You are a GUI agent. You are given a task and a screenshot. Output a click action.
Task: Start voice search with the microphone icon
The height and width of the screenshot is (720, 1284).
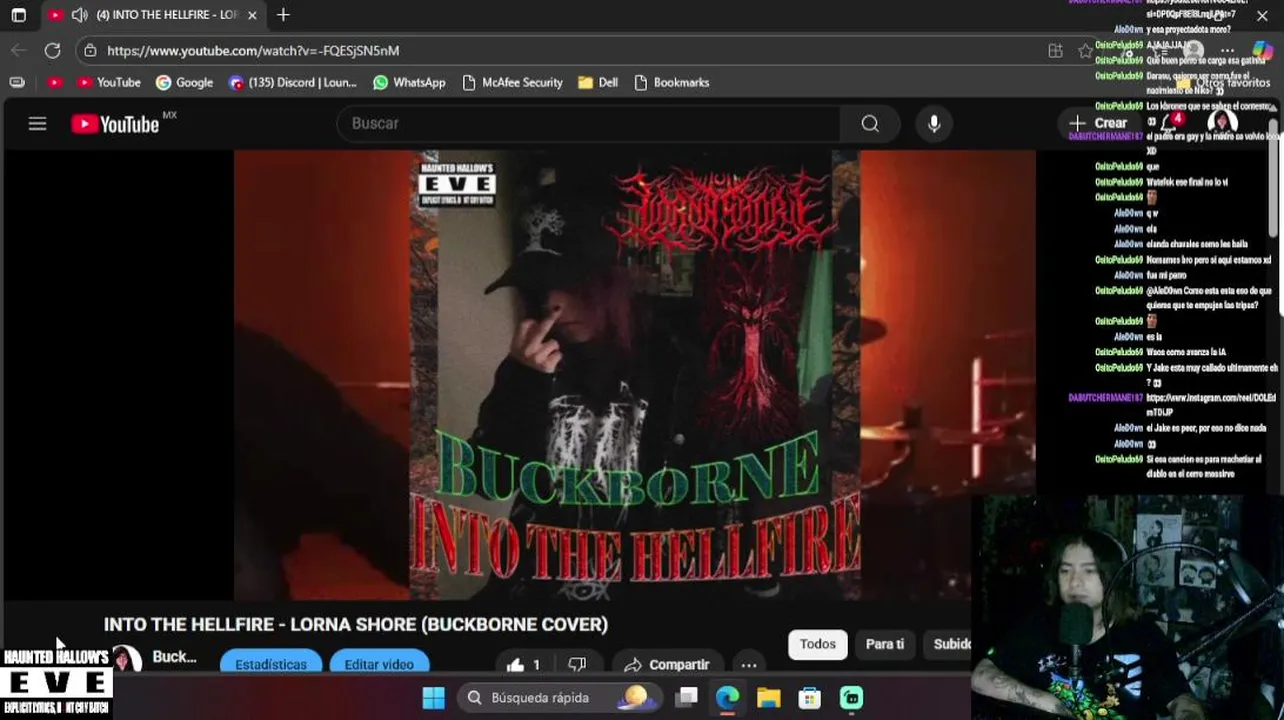[933, 123]
